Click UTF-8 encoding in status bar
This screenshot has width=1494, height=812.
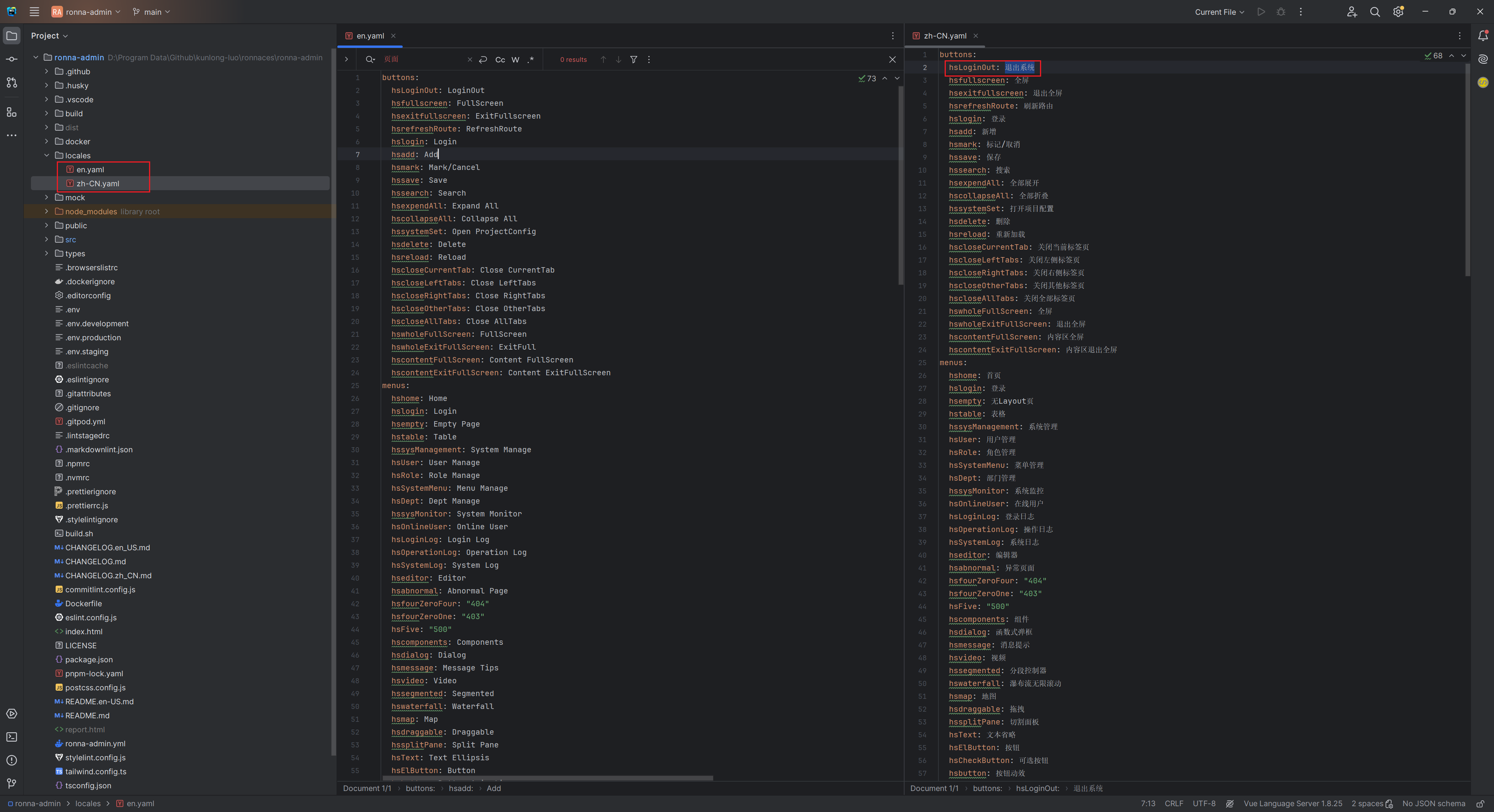[x=1204, y=803]
